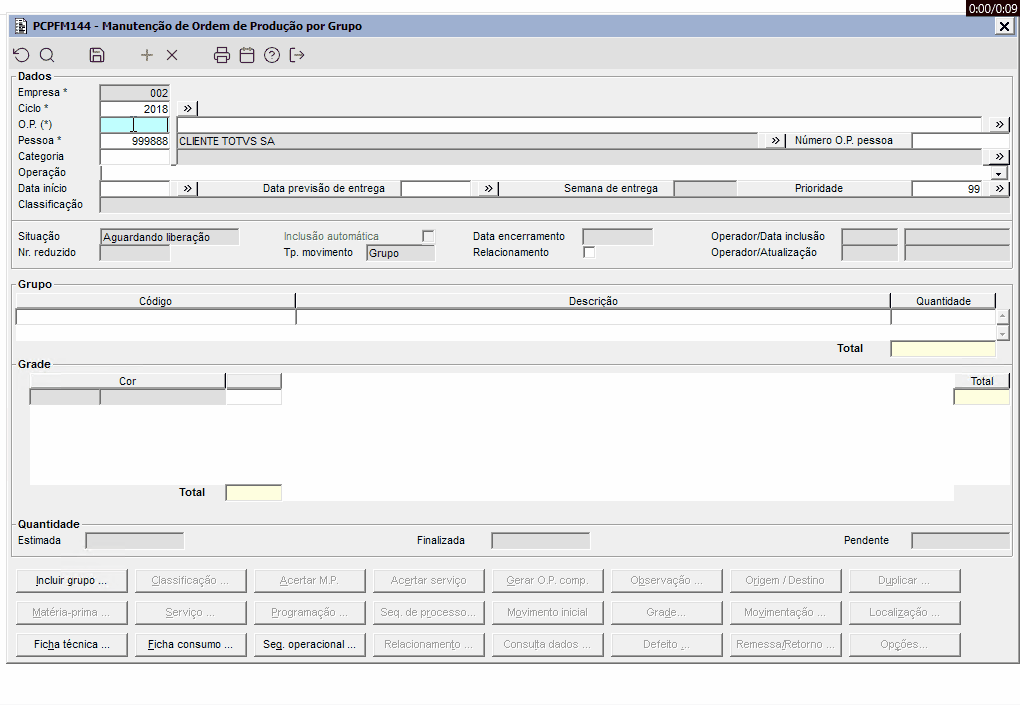Click Grupo table Código cell

155,317
